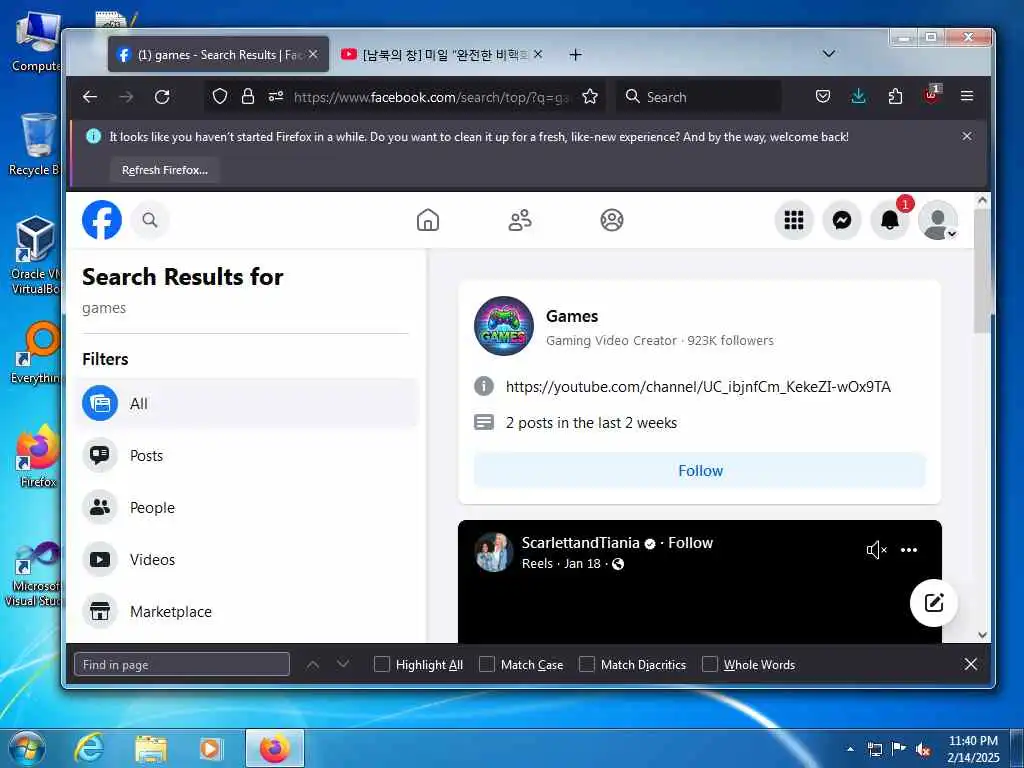Open tracking protection shield icon

(220, 97)
